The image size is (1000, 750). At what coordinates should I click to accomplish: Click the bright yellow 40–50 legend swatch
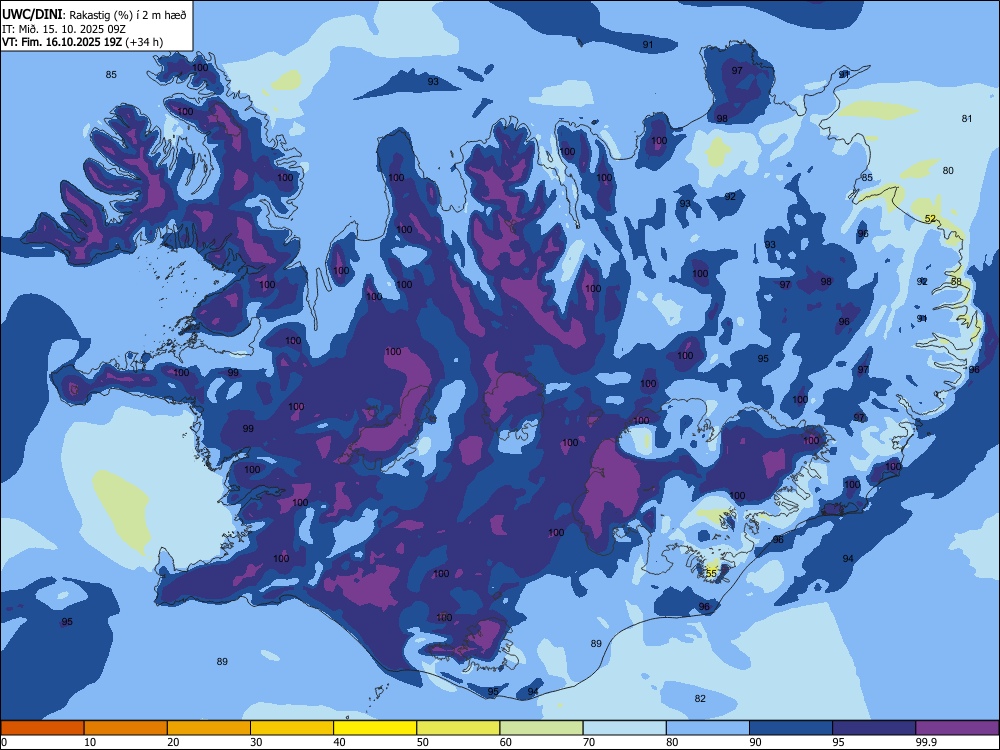375,728
